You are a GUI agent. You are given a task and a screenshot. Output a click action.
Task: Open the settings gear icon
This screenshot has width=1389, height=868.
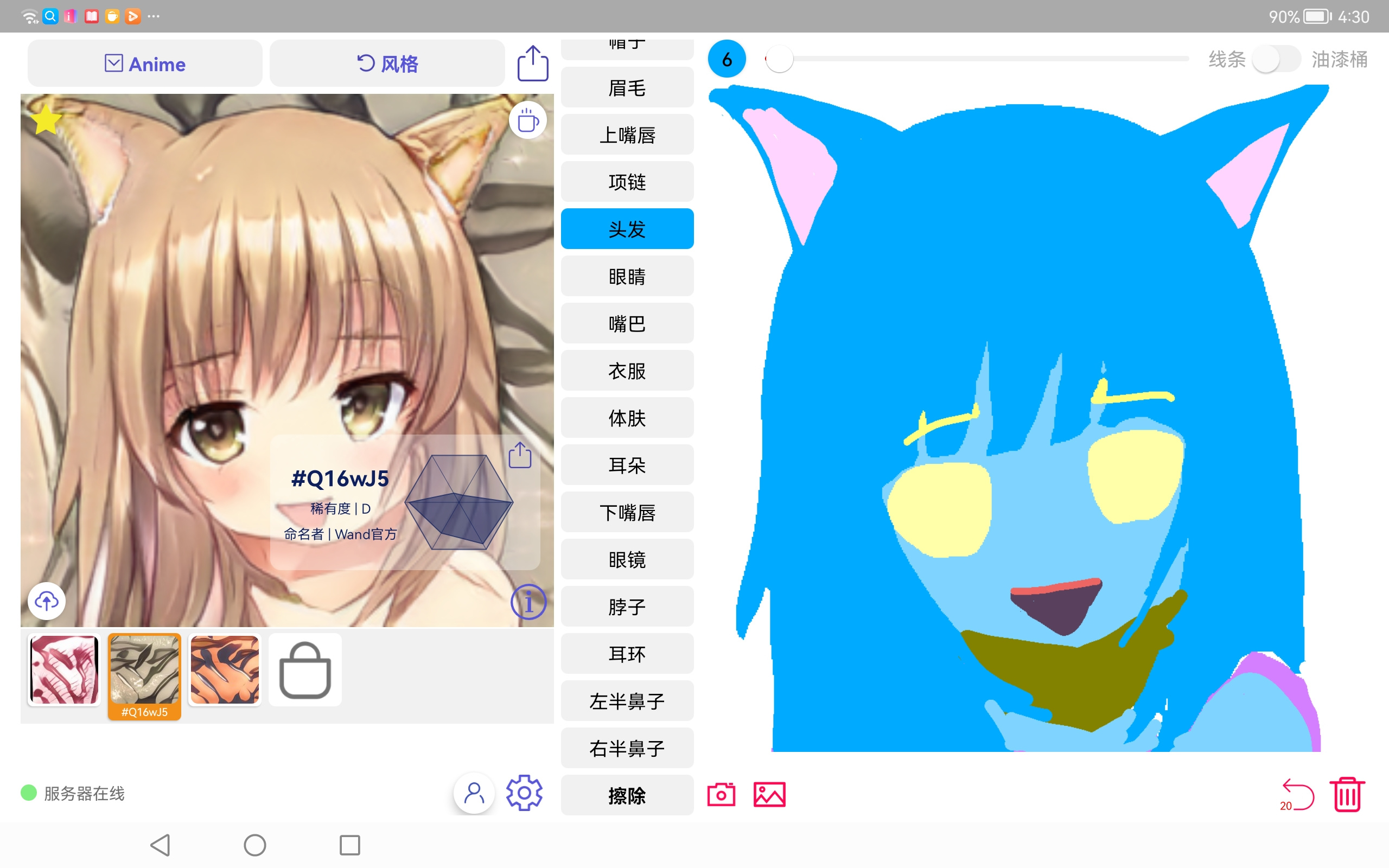524,793
